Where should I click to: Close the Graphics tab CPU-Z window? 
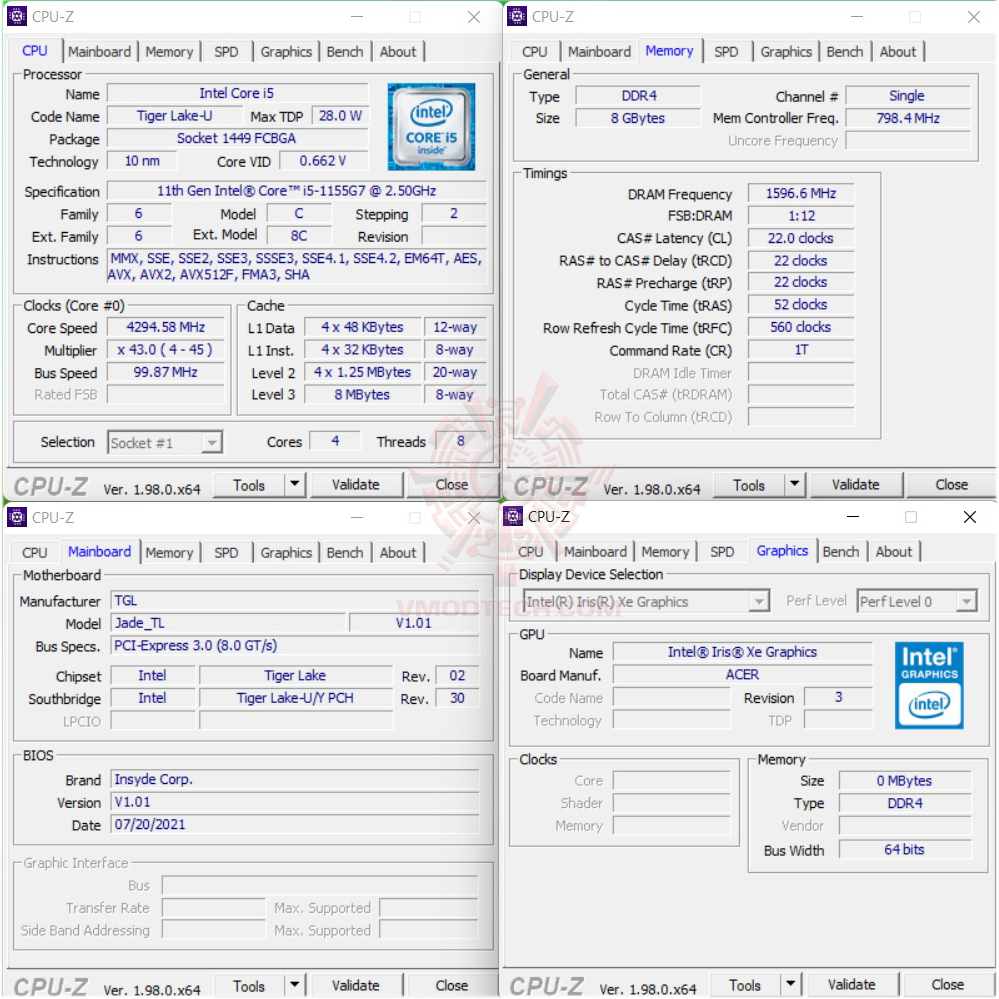(x=970, y=517)
